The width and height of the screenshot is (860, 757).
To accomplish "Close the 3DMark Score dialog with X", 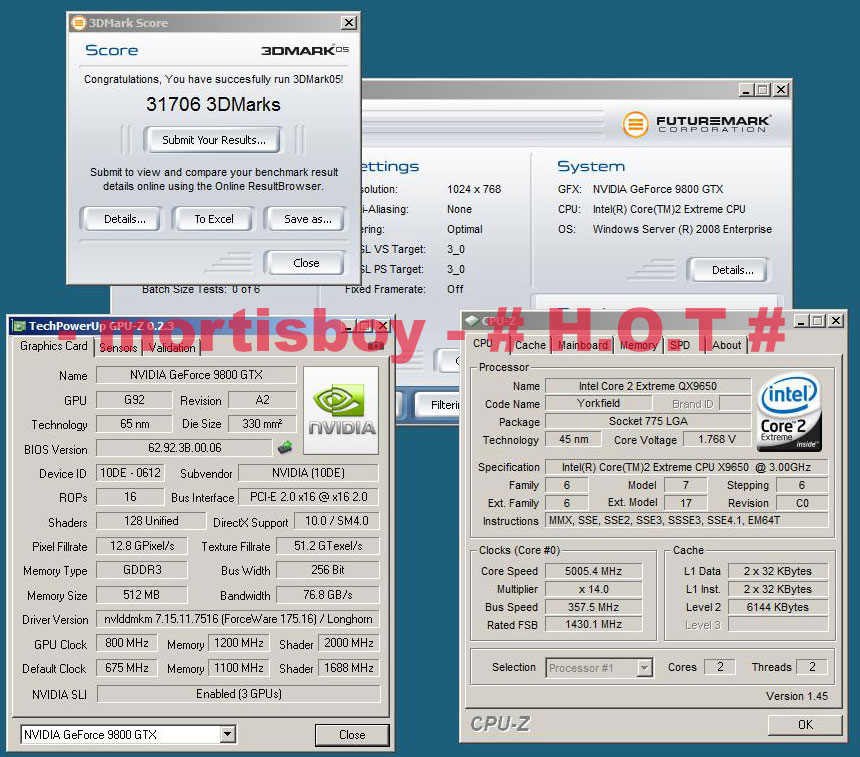I will 349,22.
